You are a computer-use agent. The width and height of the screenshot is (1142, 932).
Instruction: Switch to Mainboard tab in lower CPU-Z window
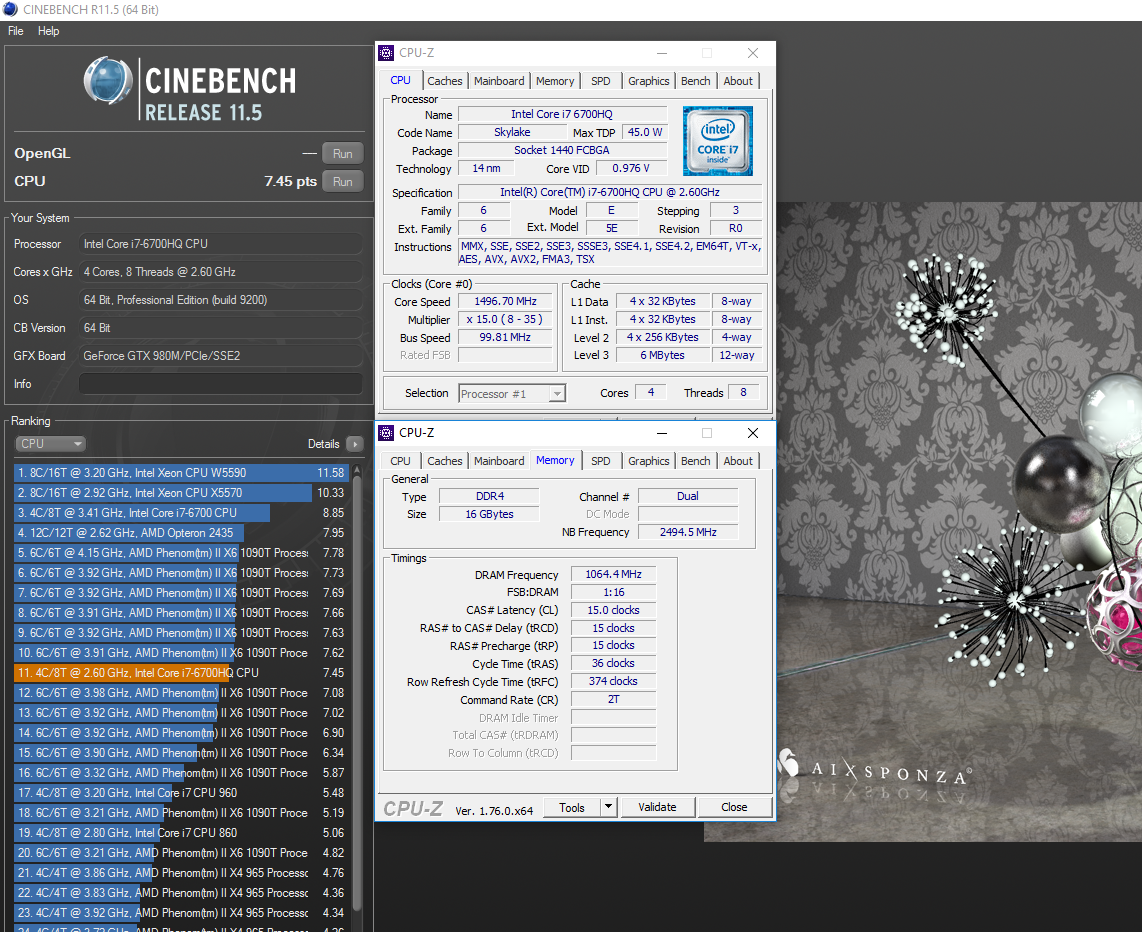499,461
